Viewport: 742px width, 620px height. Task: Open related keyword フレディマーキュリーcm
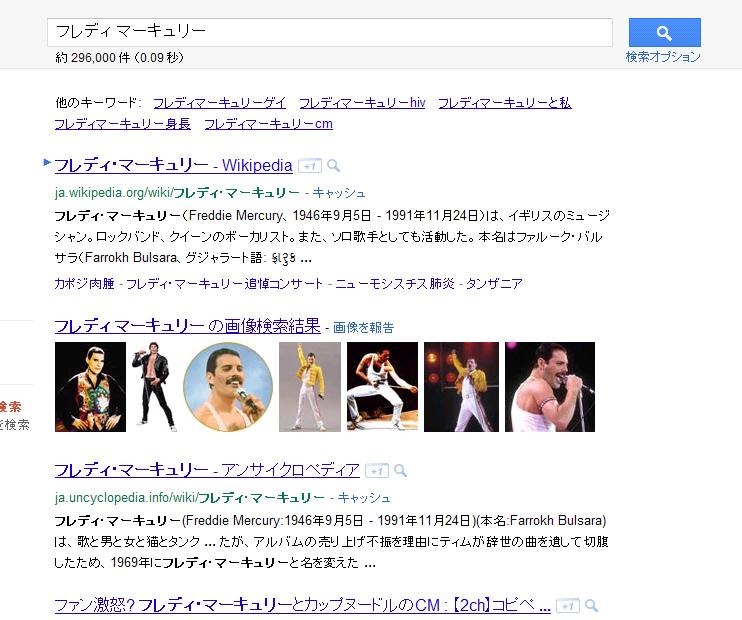click(x=269, y=124)
